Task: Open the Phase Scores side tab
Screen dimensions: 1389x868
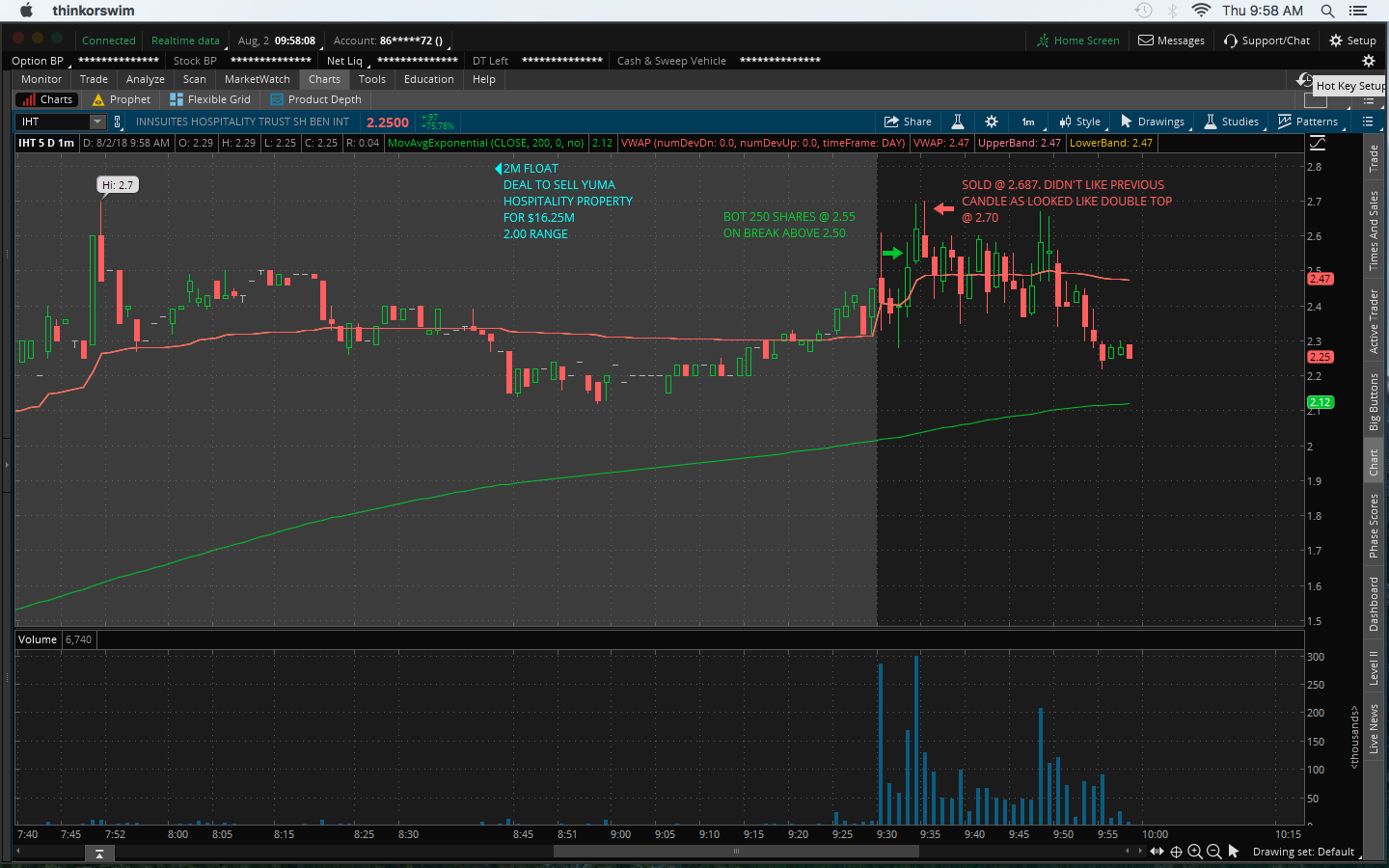Action: coord(1374,526)
